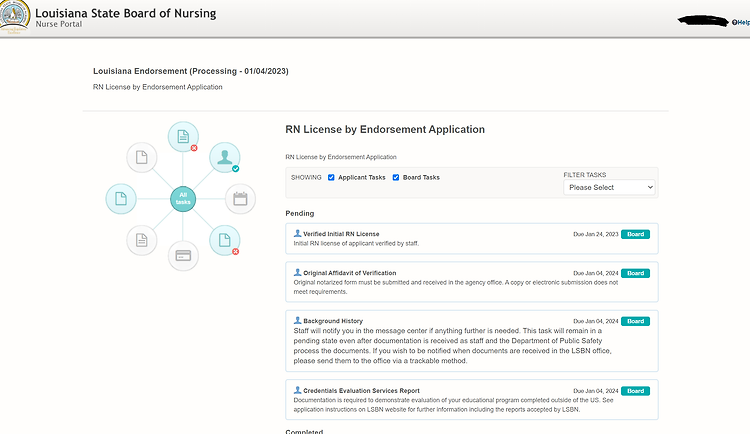Open the Help link in header
The image size is (750, 434).
click(740, 22)
